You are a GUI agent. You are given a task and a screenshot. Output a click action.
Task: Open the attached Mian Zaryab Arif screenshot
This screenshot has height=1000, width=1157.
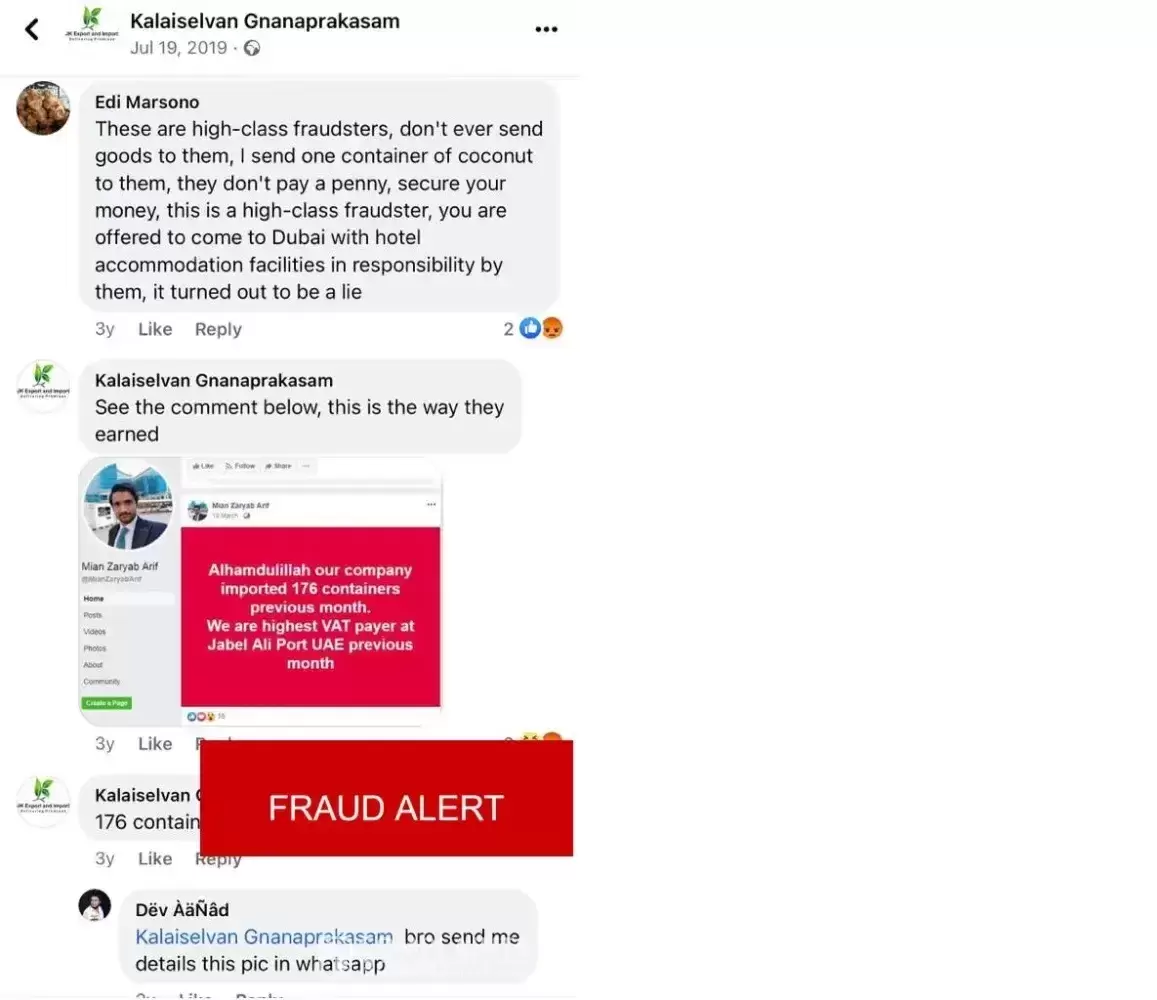pyautogui.click(x=260, y=592)
